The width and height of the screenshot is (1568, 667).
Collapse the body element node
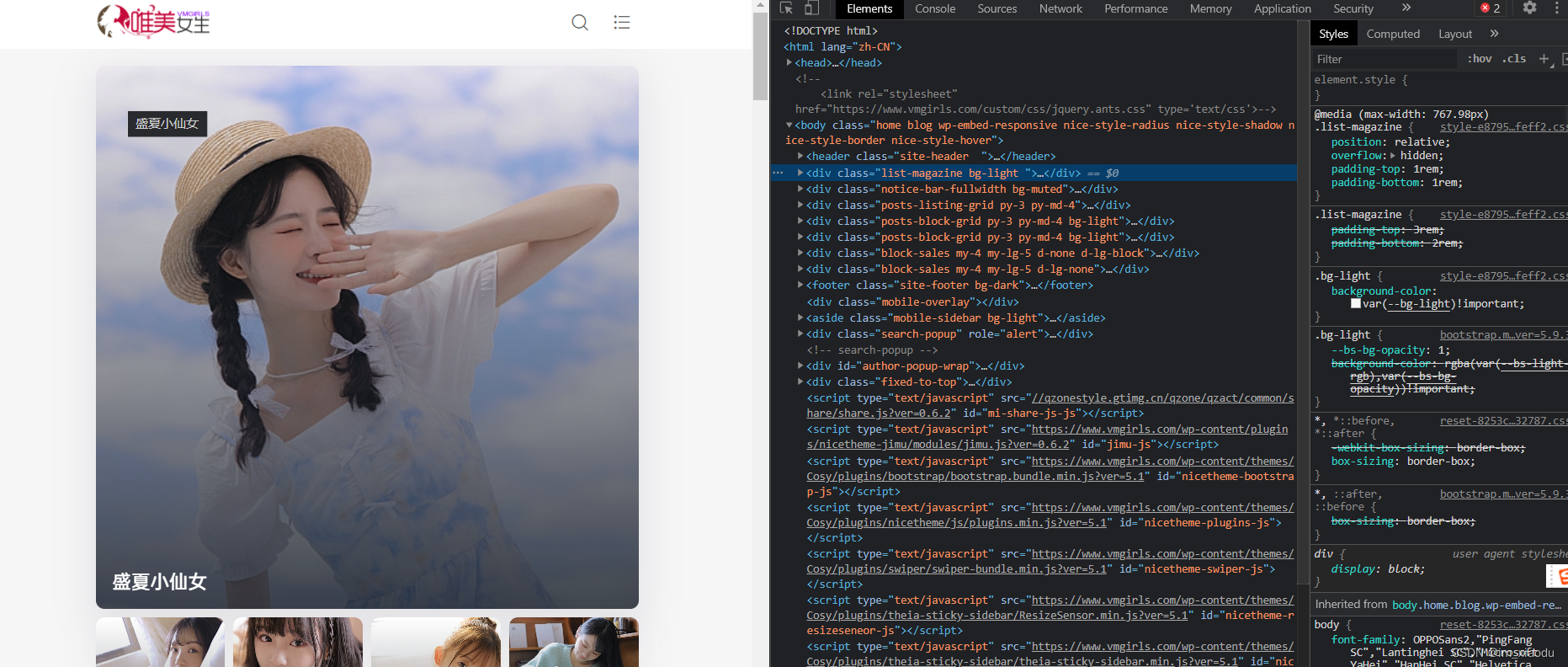[x=789, y=125]
